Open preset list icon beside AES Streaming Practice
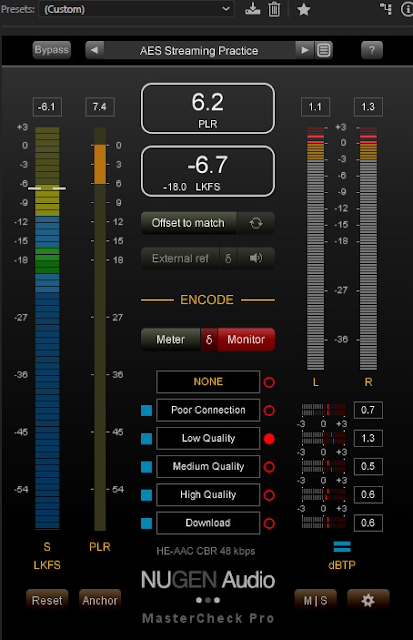The image size is (413, 640). [324, 50]
